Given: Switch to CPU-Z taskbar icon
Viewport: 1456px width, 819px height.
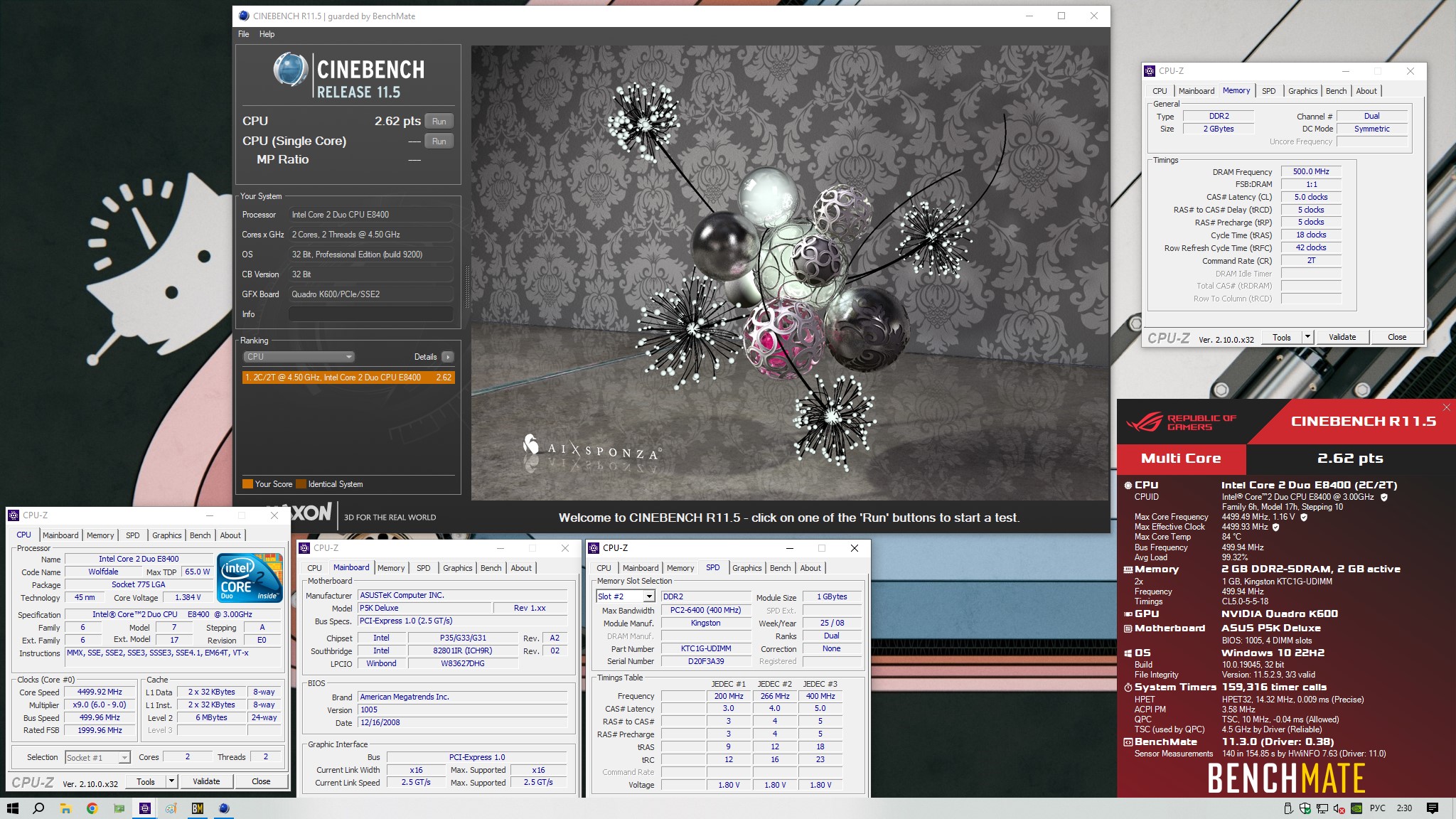Looking at the screenshot, I should [144, 808].
